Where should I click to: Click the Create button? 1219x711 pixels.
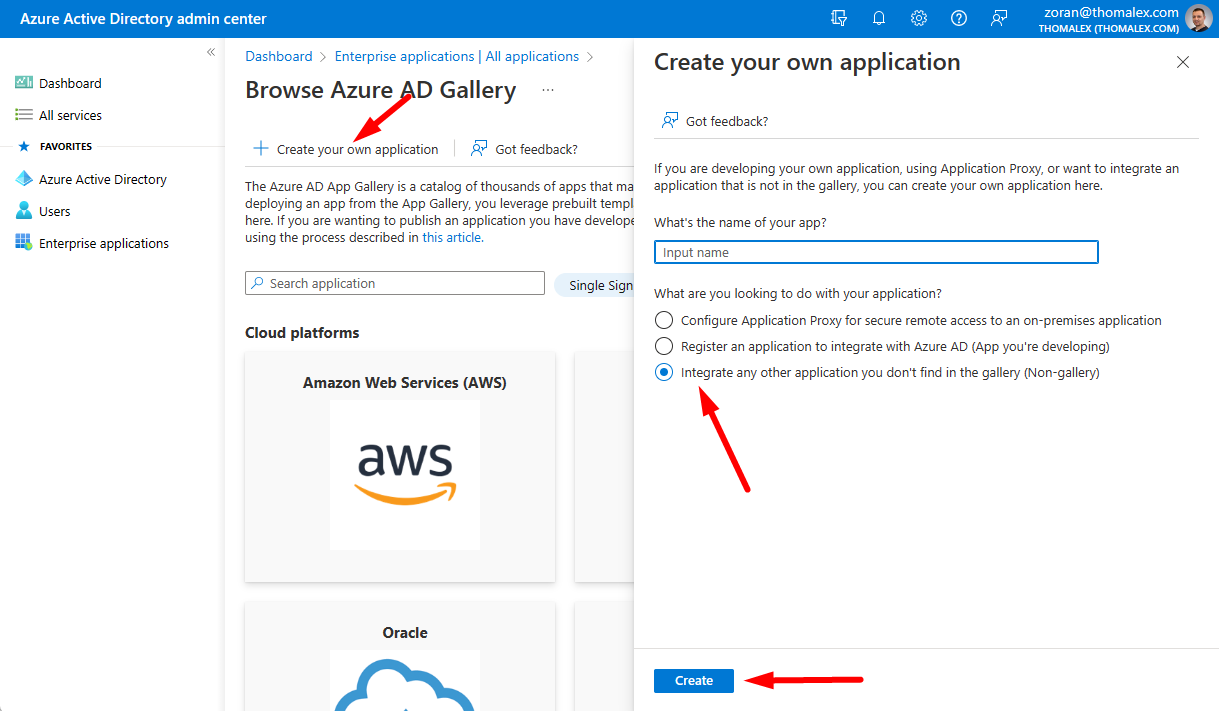click(694, 680)
